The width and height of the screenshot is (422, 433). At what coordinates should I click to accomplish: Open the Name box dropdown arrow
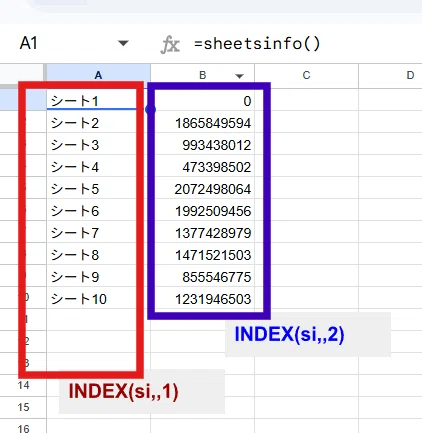[x=123, y=43]
